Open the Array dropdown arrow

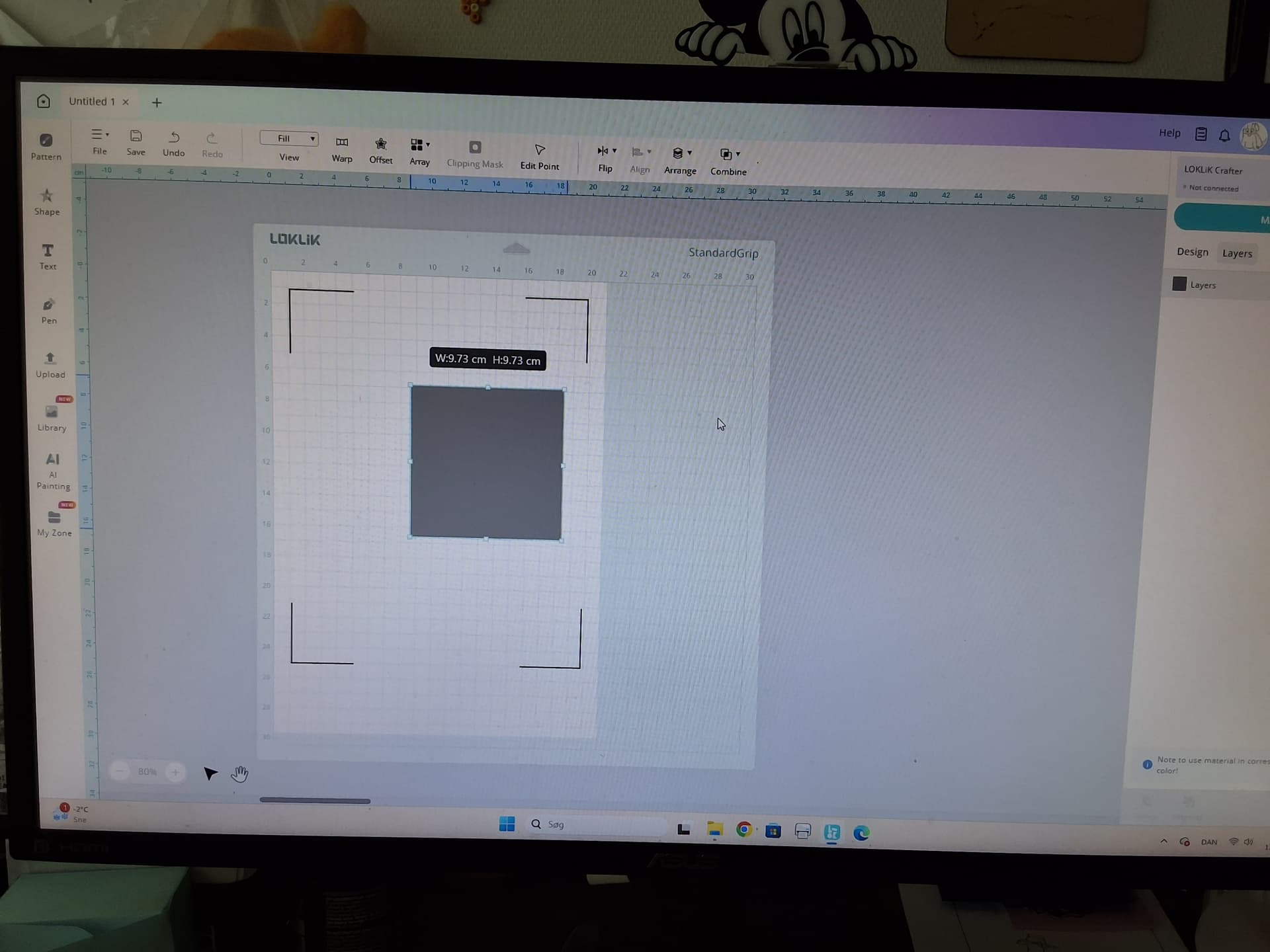[428, 144]
